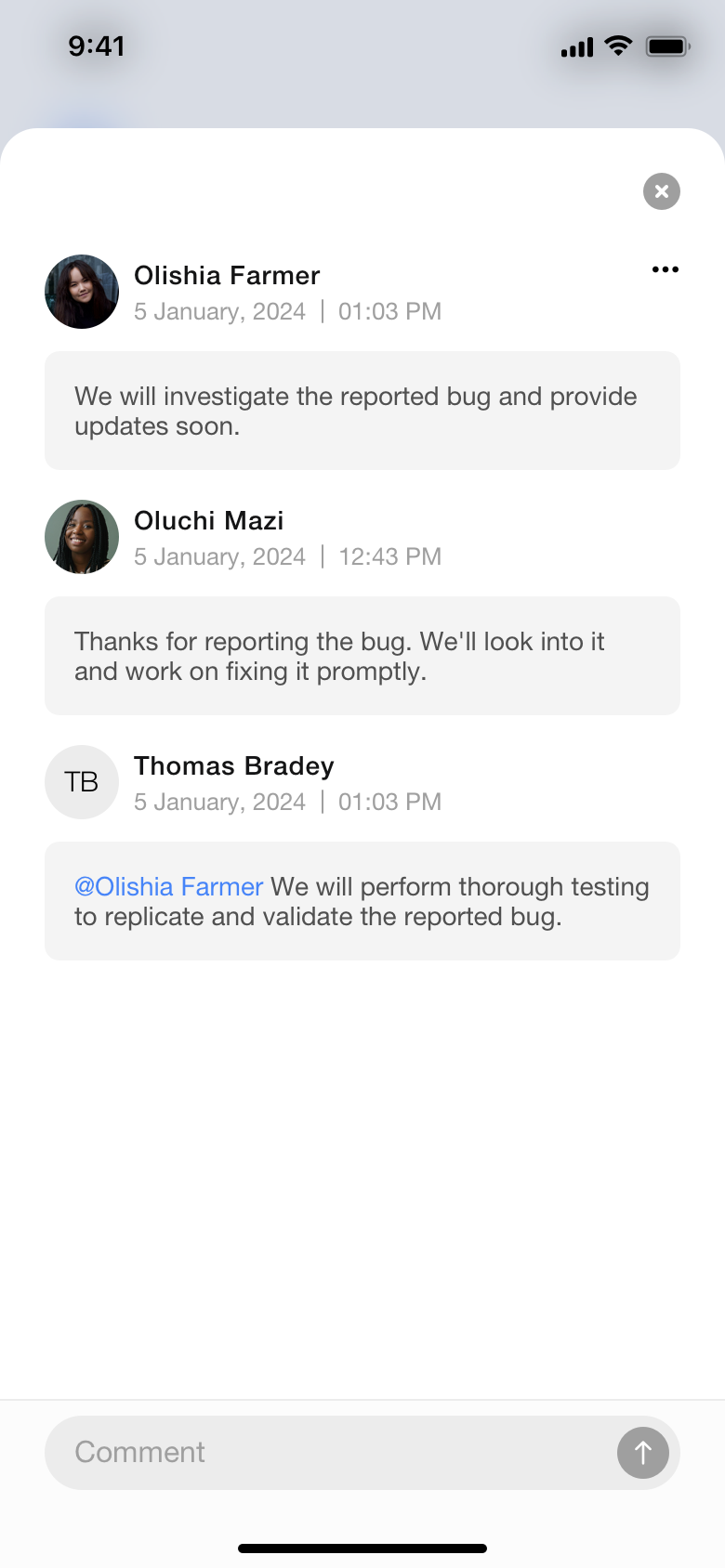Tap the date under Olishia Farmer's name
The width and height of the screenshot is (725, 1568).
219,311
